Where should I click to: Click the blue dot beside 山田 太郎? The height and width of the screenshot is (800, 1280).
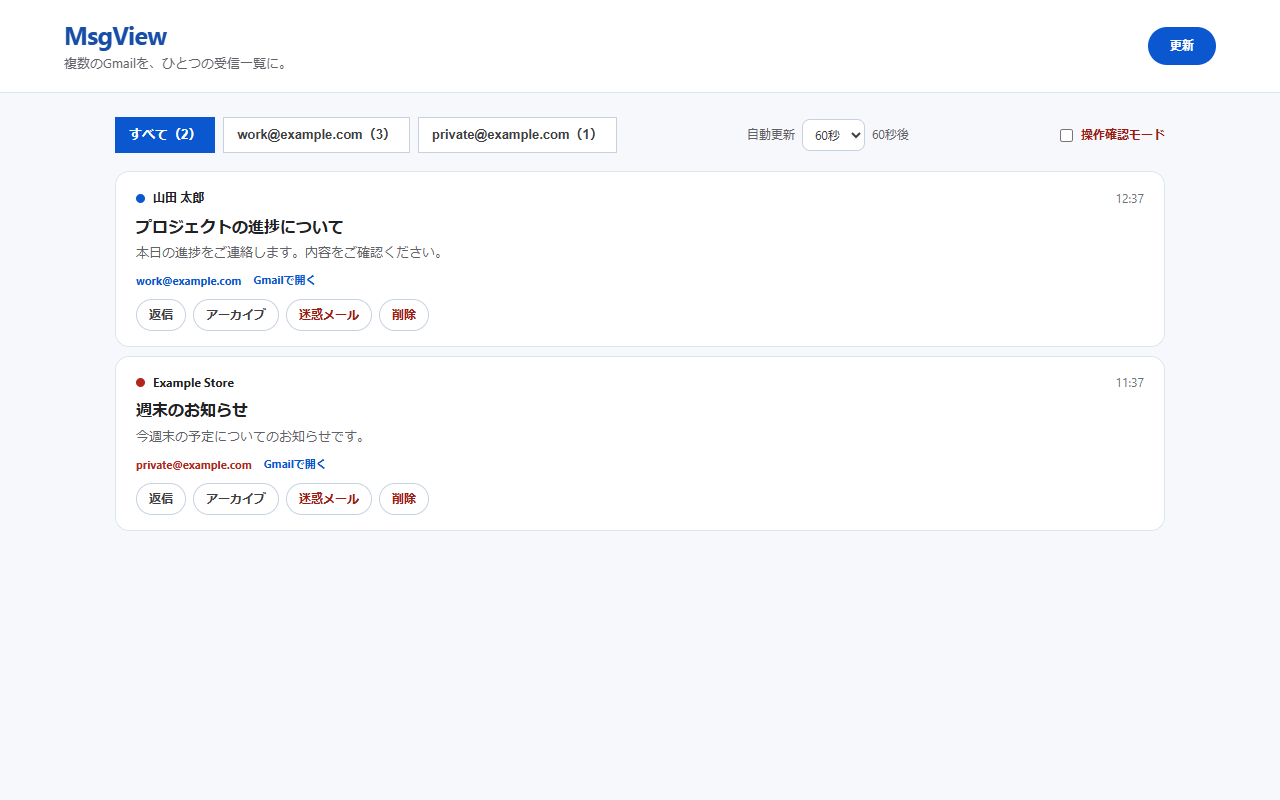(141, 198)
